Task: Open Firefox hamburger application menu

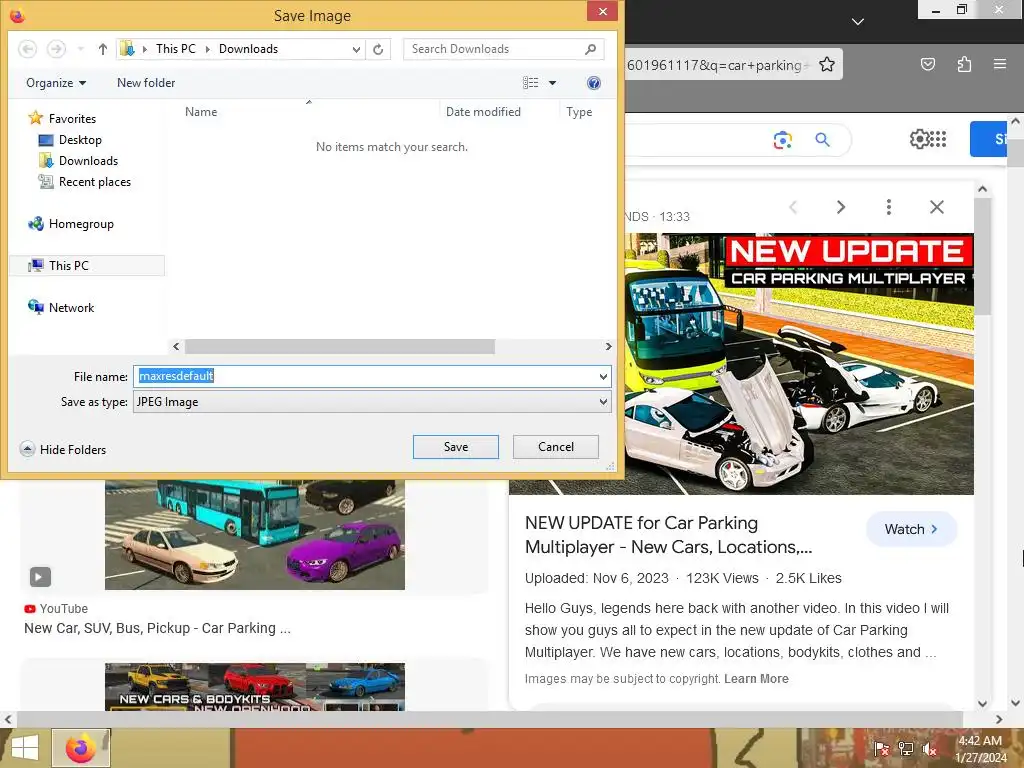Action: click(1000, 64)
